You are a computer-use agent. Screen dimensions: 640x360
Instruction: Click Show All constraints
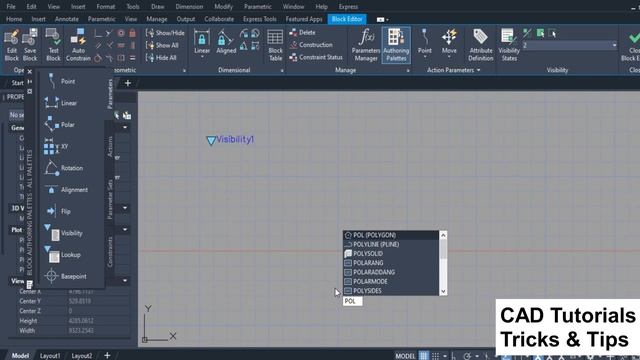162,45
